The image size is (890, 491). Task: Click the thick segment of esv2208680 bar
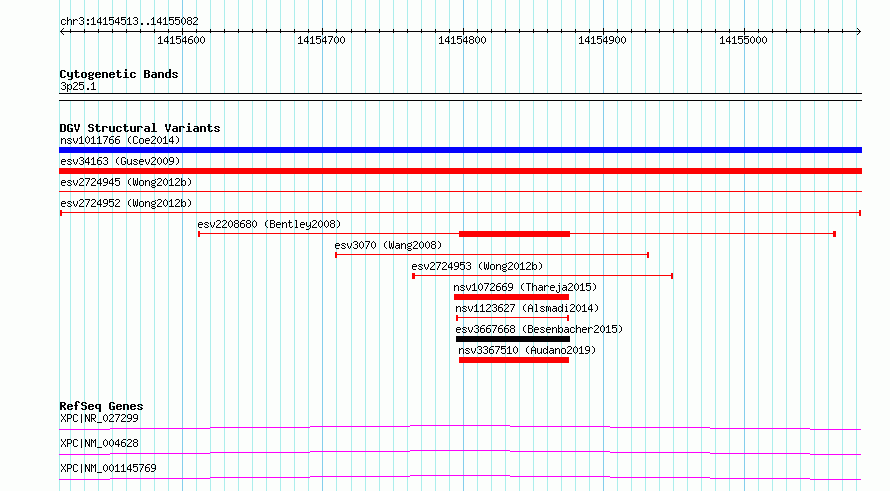(514, 234)
